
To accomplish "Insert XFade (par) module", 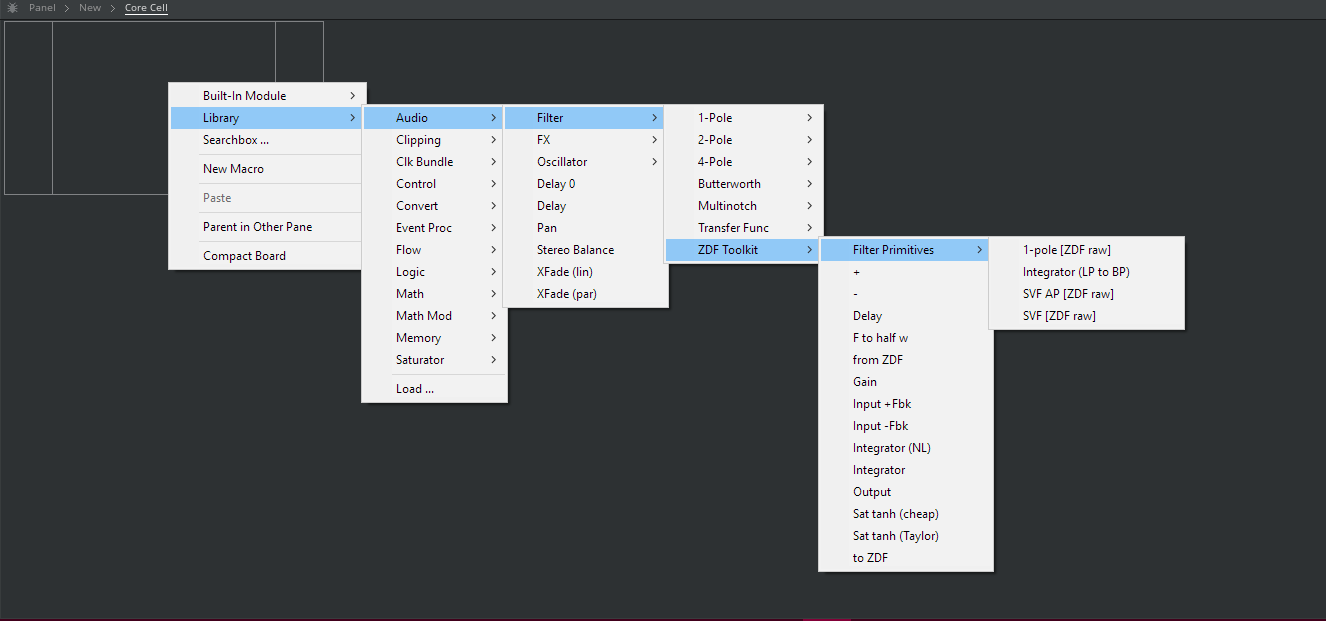I will tap(585, 294).
